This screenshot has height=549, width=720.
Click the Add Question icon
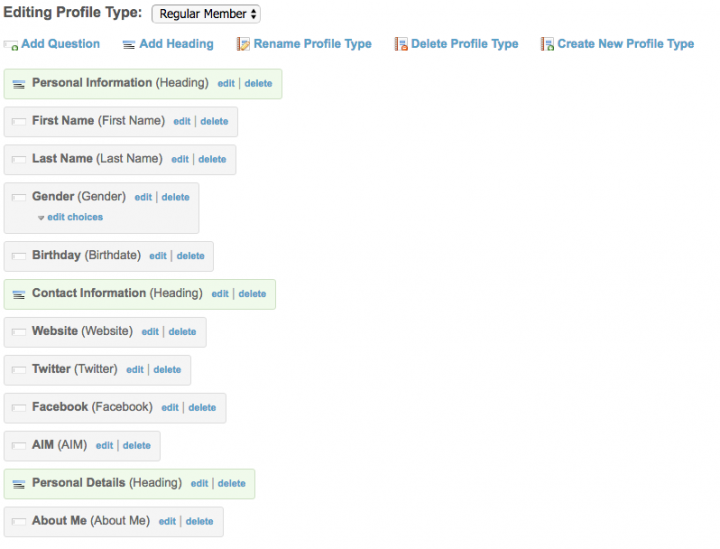[x=11, y=45]
